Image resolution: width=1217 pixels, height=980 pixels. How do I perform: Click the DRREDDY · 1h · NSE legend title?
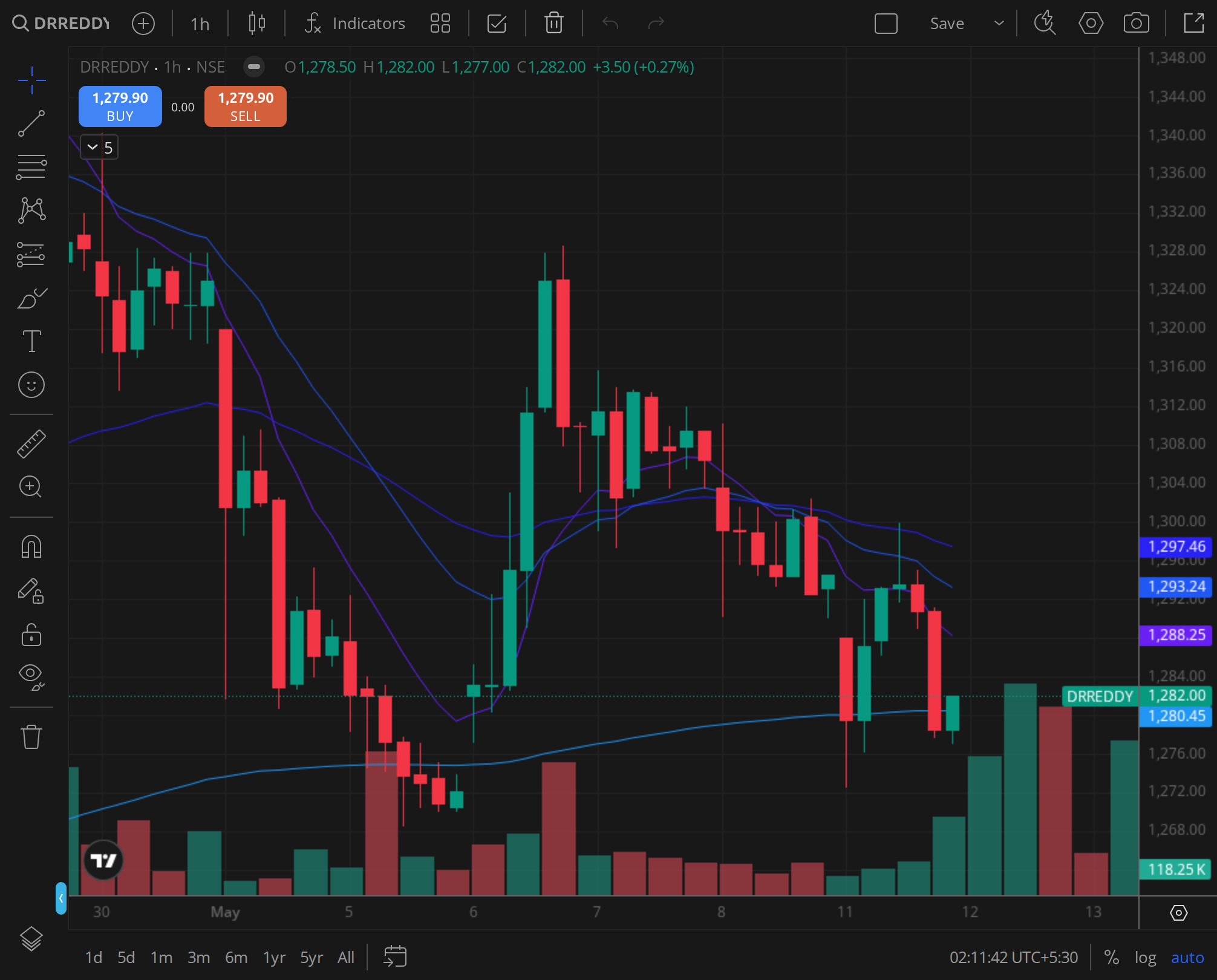click(152, 67)
